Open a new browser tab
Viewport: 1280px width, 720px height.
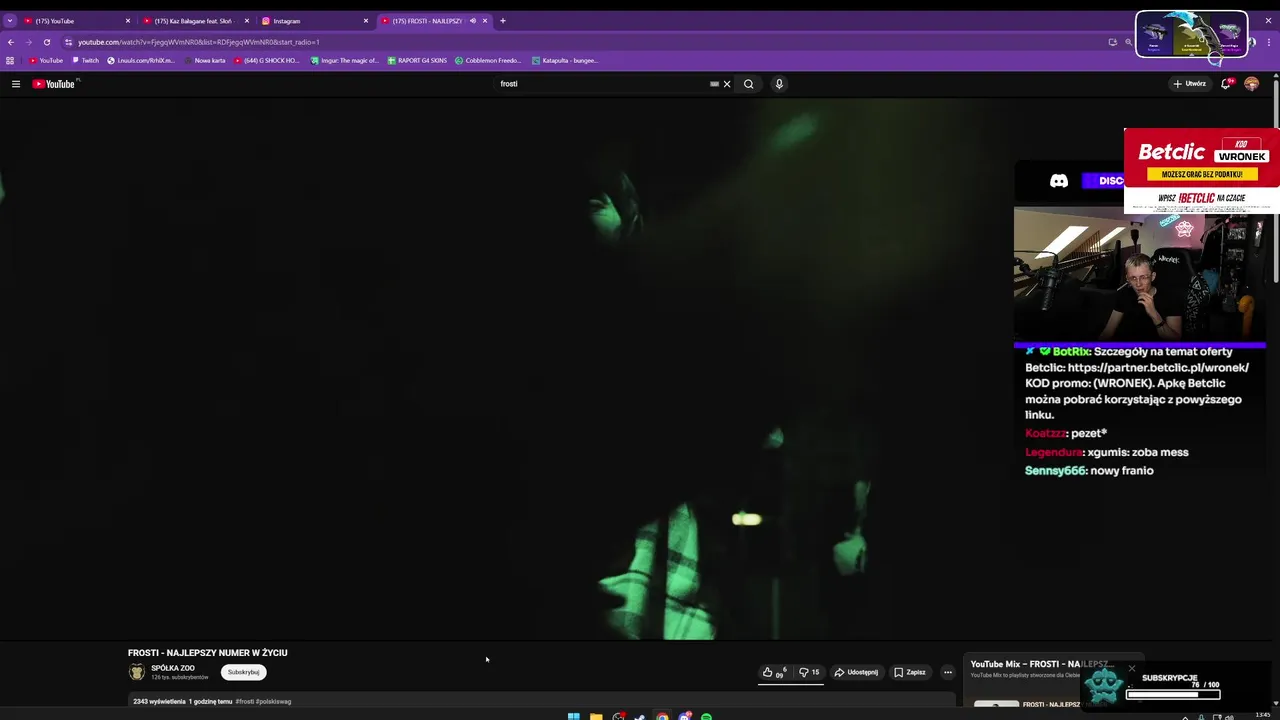[503, 21]
